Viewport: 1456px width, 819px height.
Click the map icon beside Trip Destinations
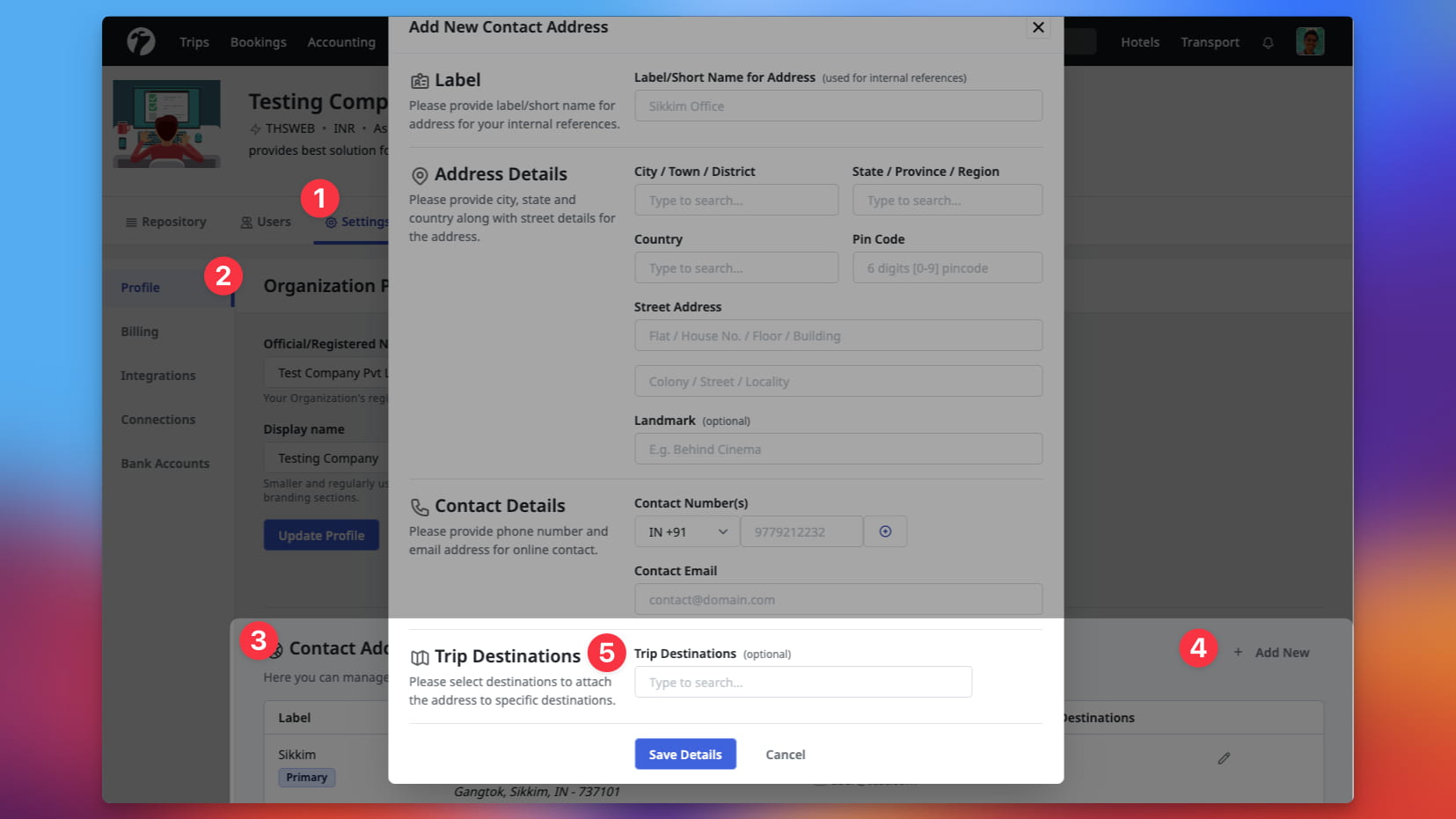417,655
